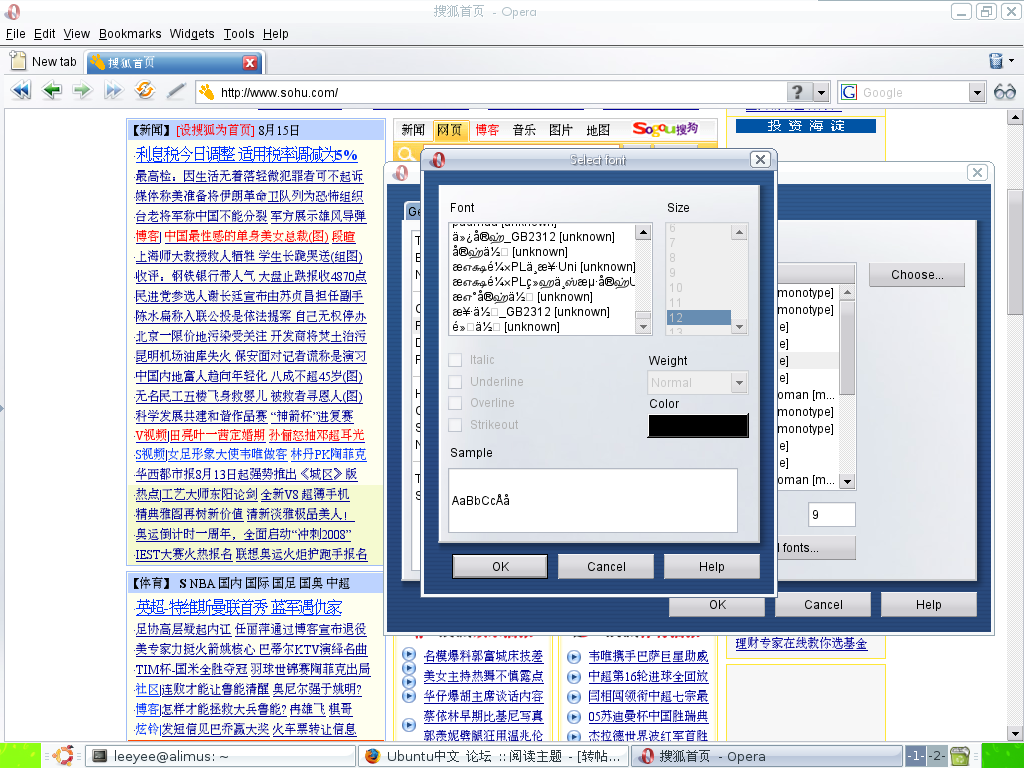Image resolution: width=1024 pixels, height=768 pixels.
Task: Click the Google search engine icon
Action: coord(849,92)
